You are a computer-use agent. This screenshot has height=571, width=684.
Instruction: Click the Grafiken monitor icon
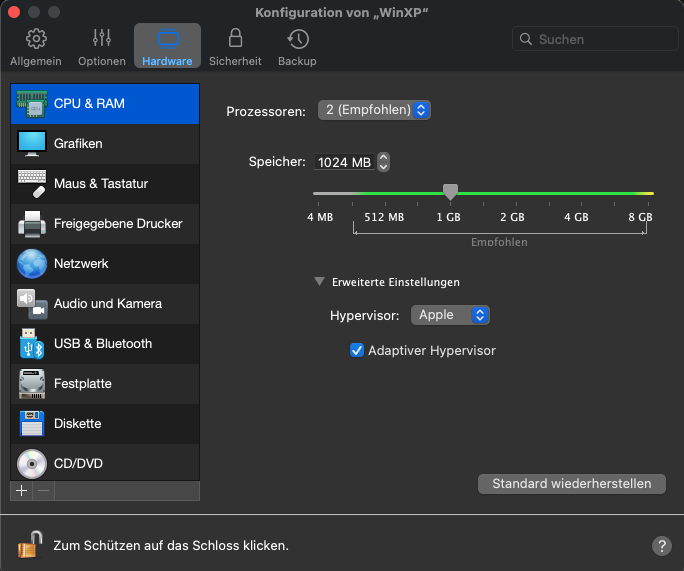tap(32, 143)
